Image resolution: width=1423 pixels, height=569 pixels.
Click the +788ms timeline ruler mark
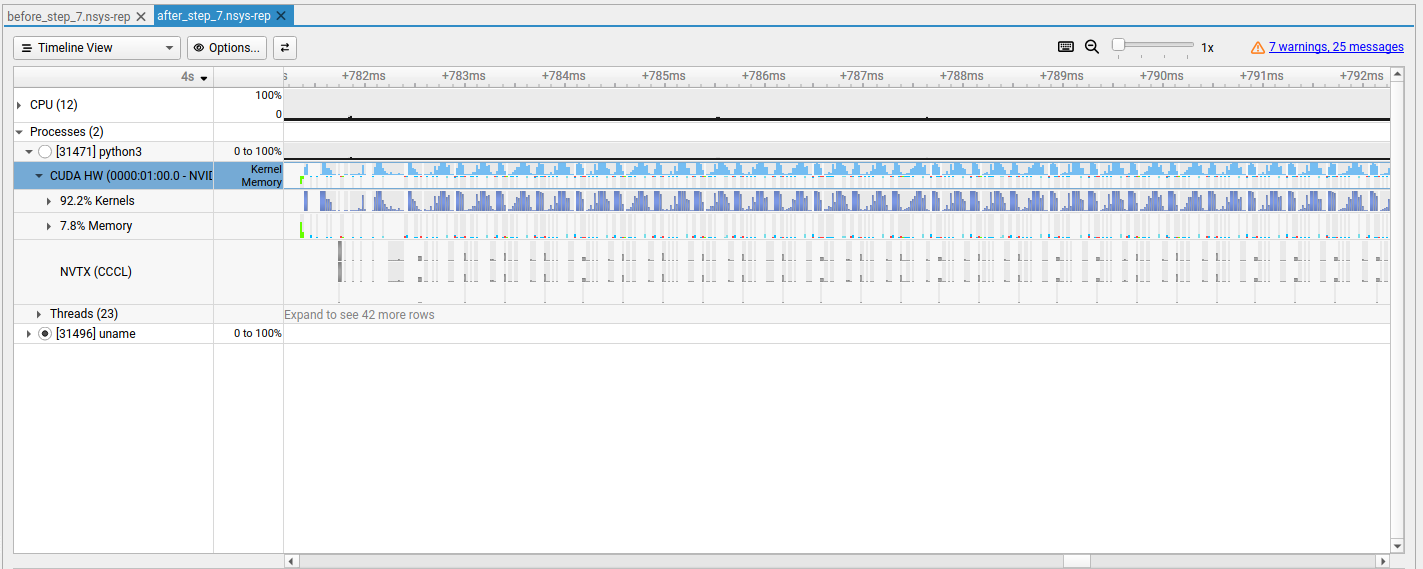962,76
